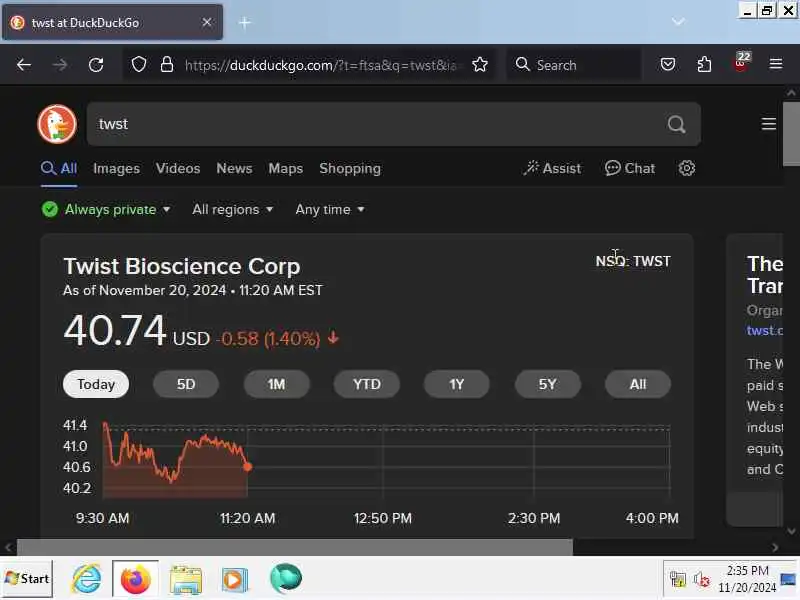The image size is (800, 600).
Task: Select the All results tab
Action: point(59,168)
